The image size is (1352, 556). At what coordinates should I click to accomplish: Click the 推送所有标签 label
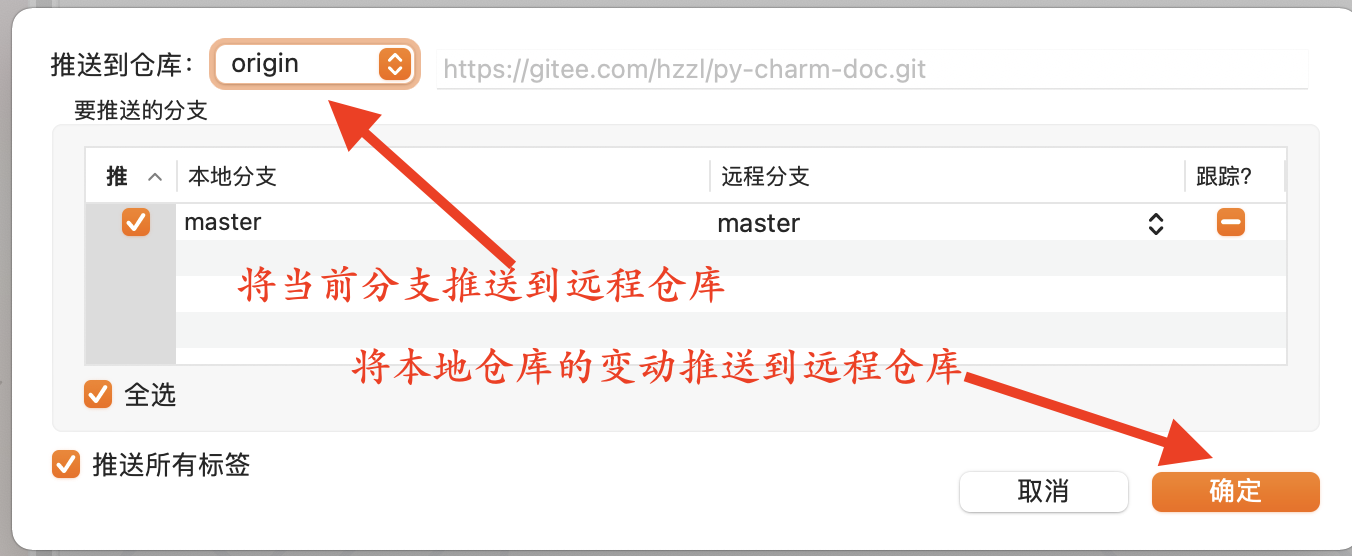(x=171, y=464)
